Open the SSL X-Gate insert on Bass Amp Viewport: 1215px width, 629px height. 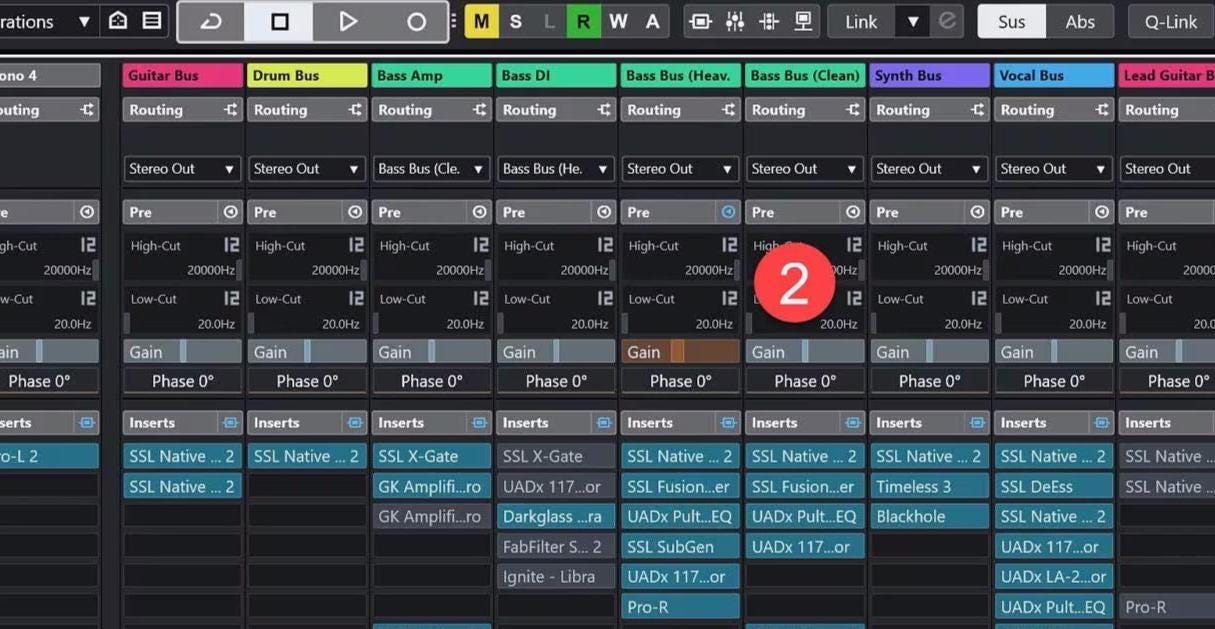431,456
